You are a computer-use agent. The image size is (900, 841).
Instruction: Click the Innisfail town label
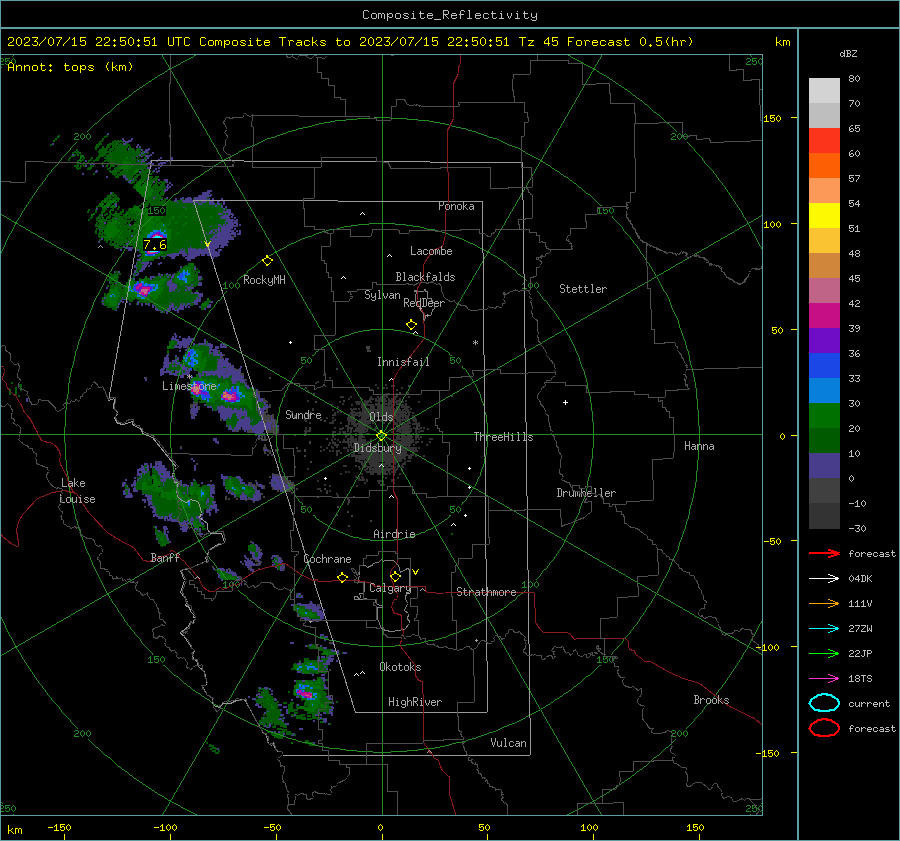403,362
